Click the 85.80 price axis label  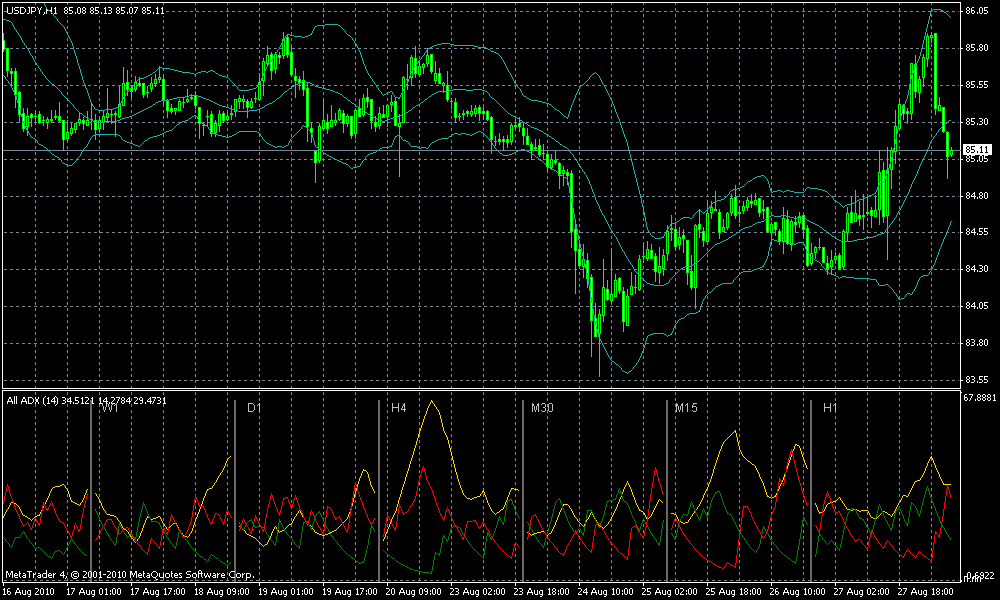[977, 48]
